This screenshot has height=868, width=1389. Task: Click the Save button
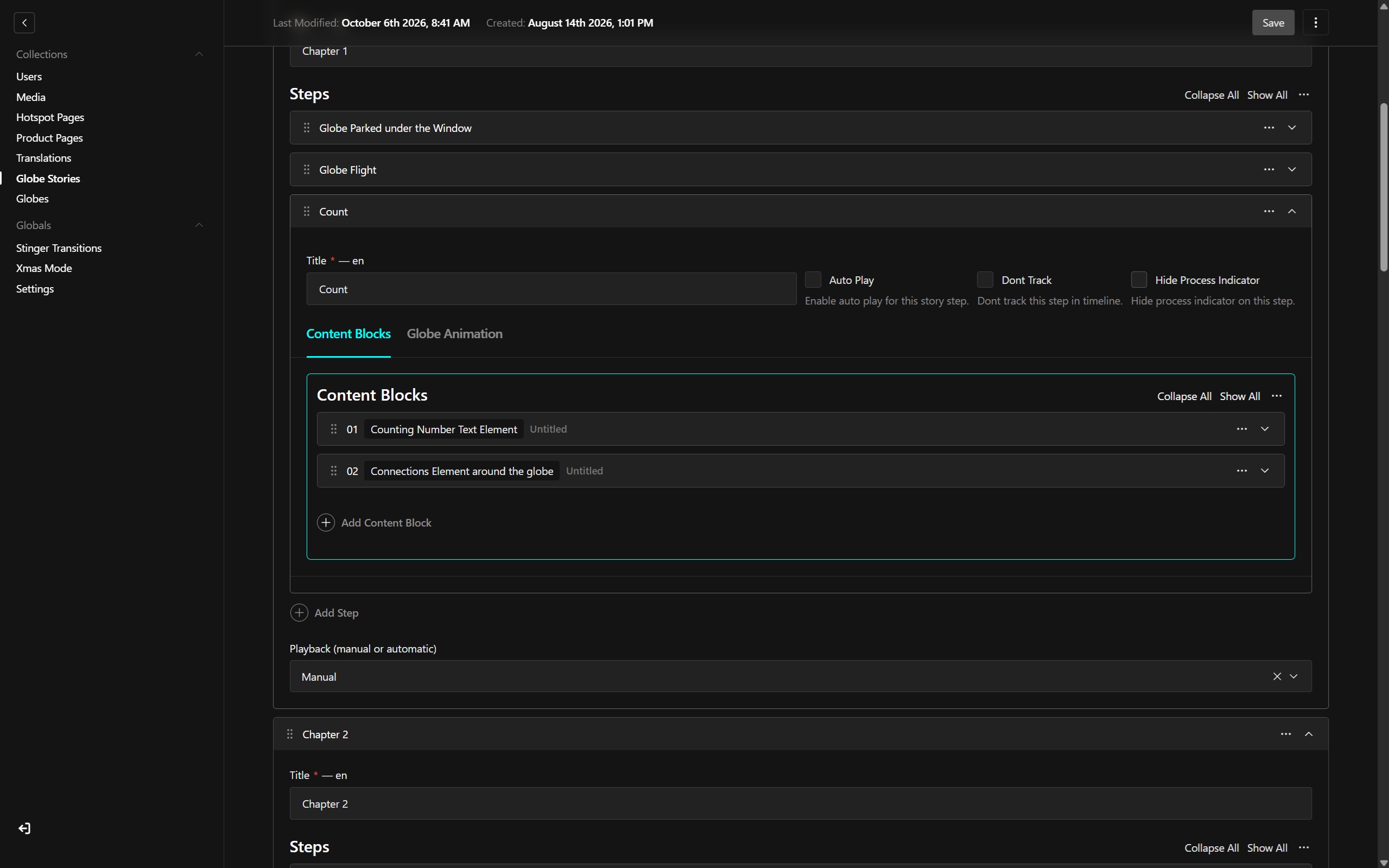click(x=1273, y=23)
